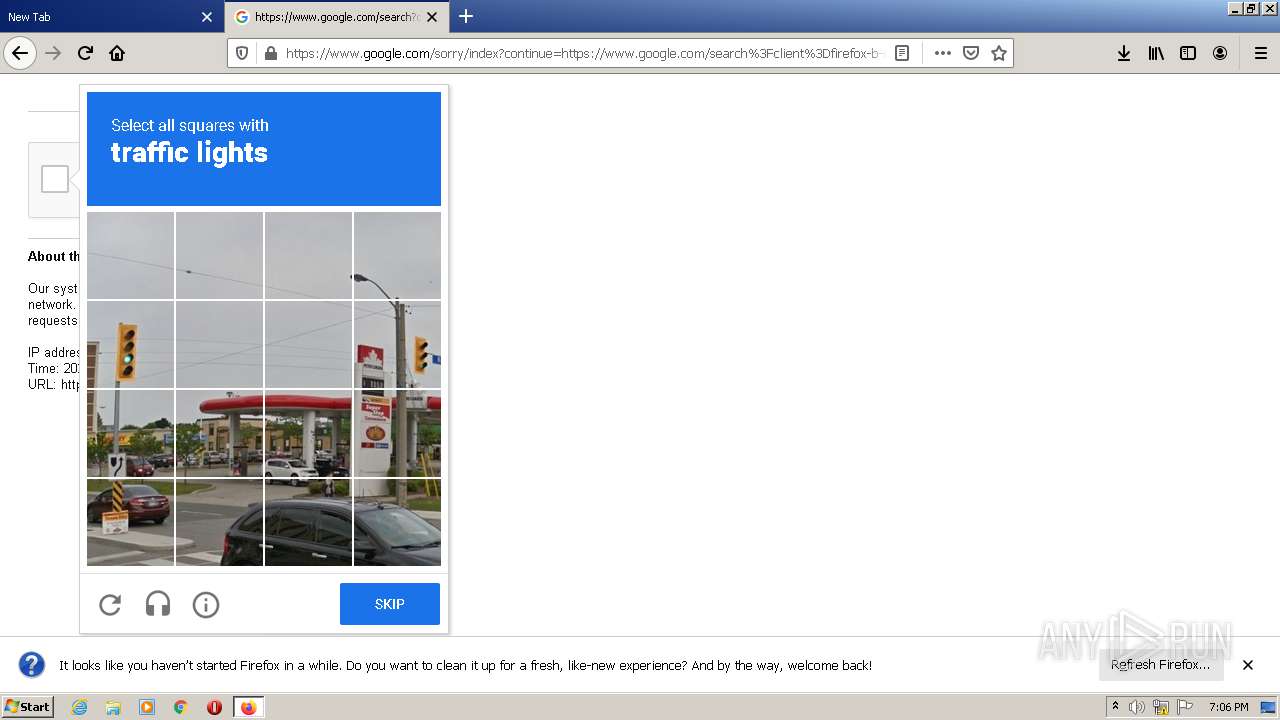
Task: Open Firefox hamburger menu
Action: (1260, 53)
